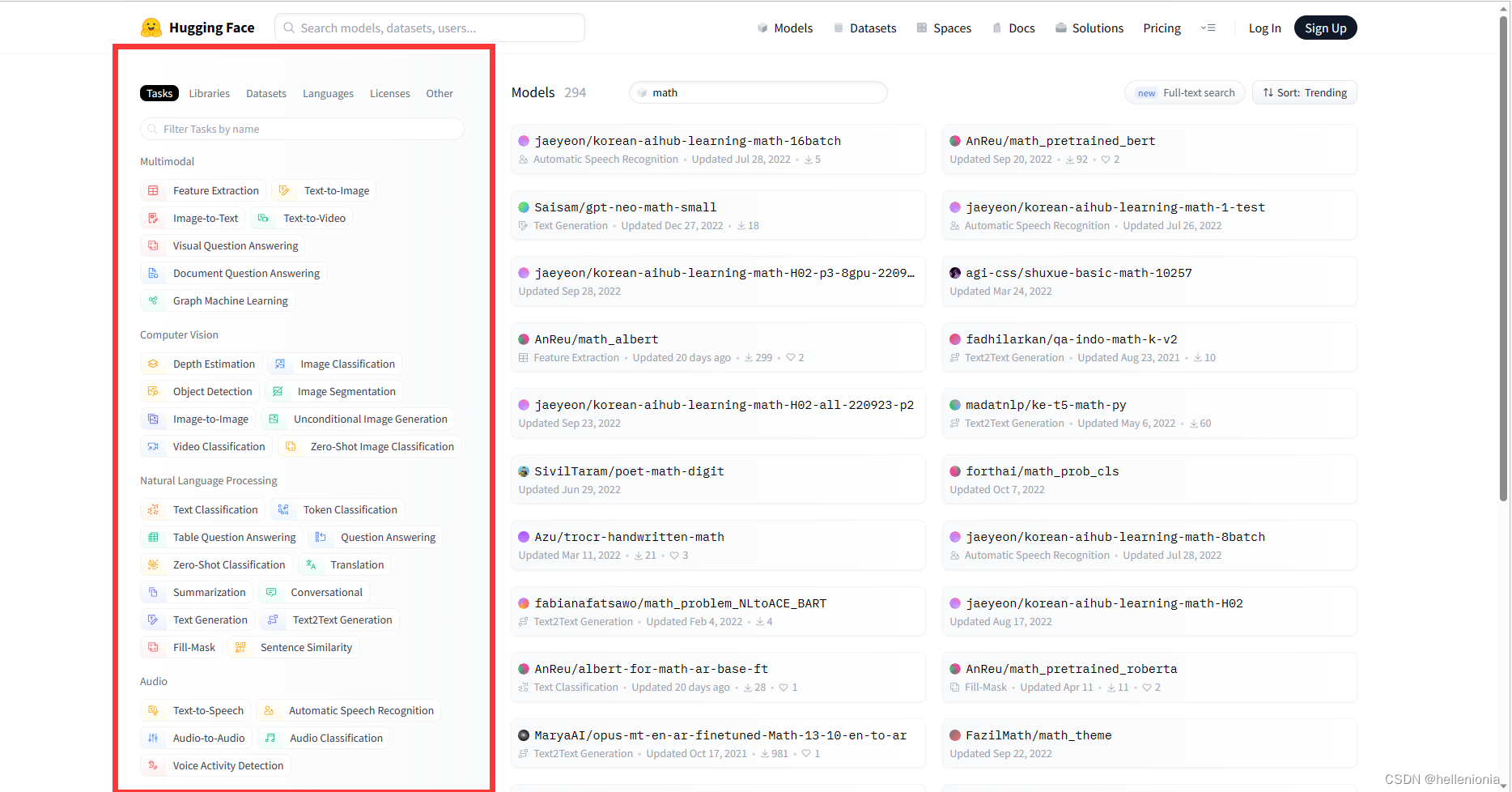Click the top search models field
This screenshot has height=792, width=1512.
tap(430, 28)
